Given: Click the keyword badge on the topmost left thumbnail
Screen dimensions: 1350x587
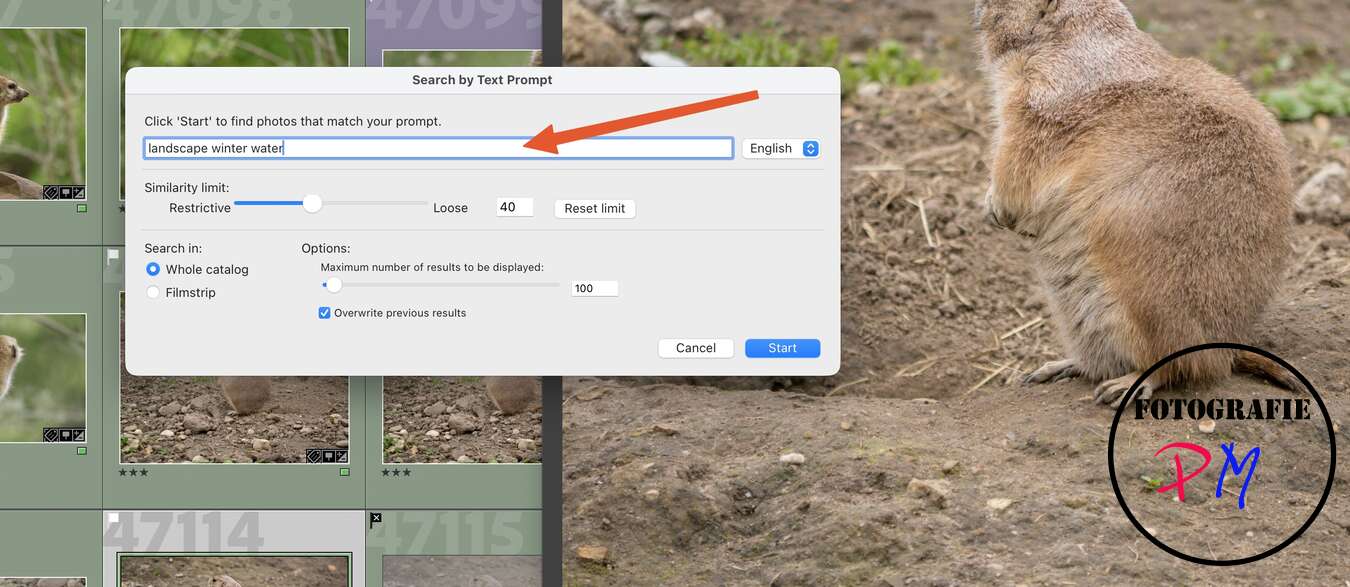Looking at the screenshot, I should click(x=50, y=193).
